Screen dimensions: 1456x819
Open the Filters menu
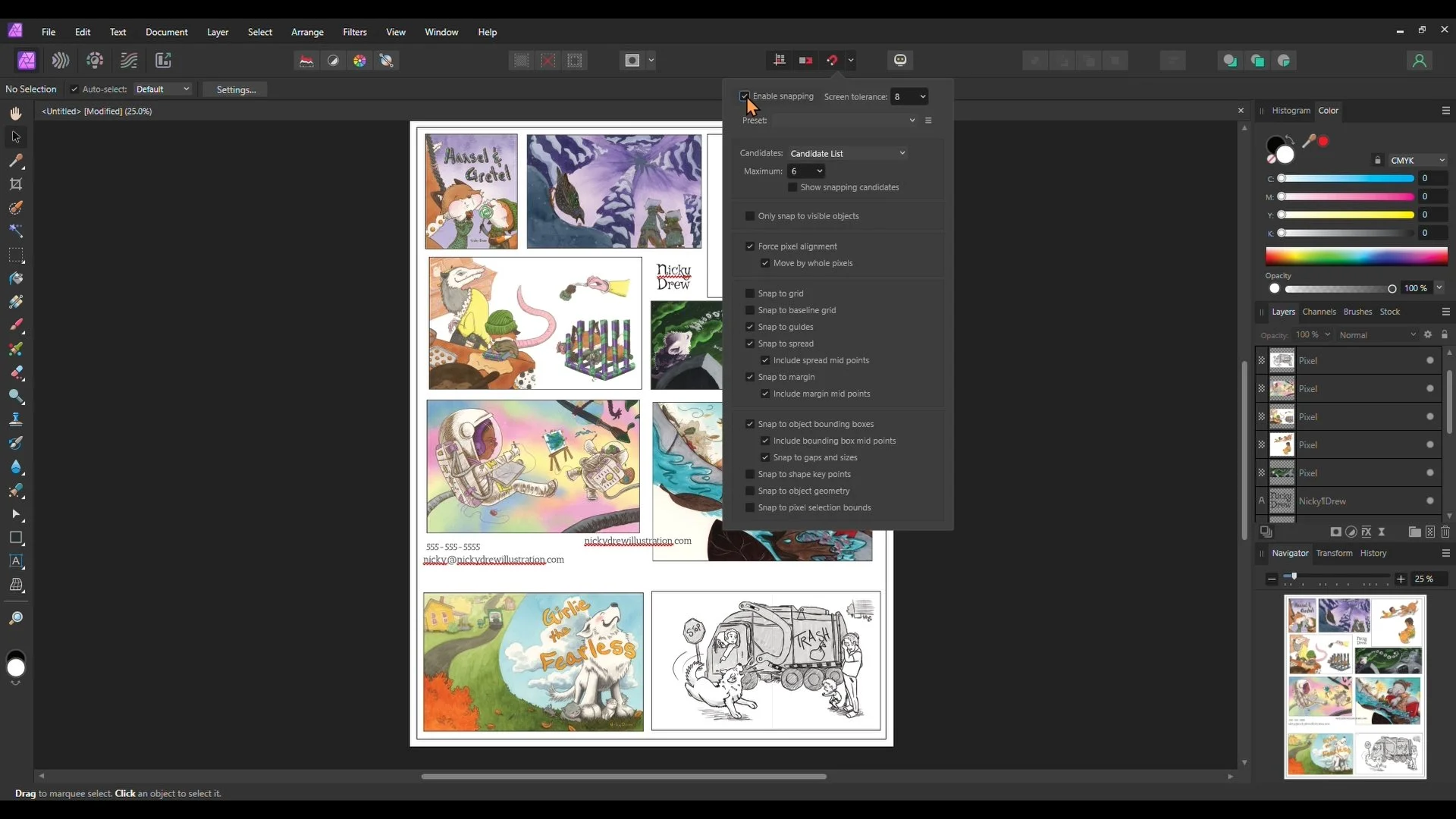point(354,32)
